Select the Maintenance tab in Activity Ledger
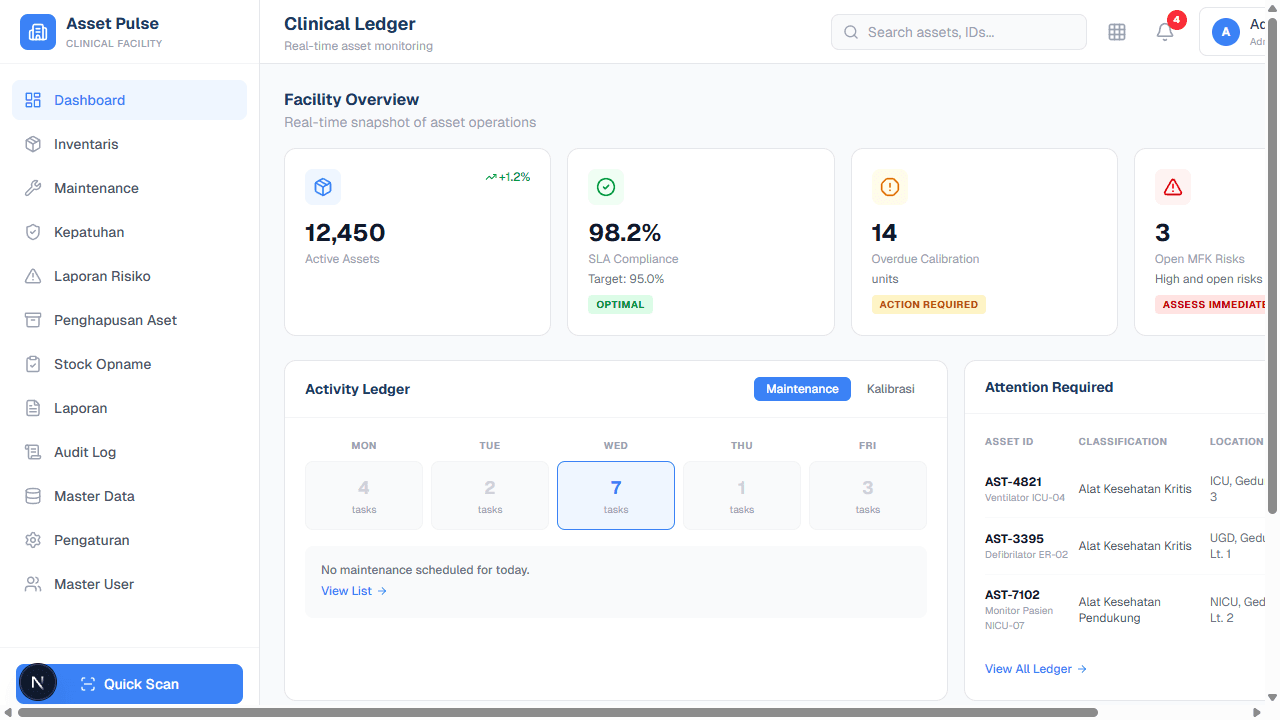1280x720 pixels. tap(802, 389)
